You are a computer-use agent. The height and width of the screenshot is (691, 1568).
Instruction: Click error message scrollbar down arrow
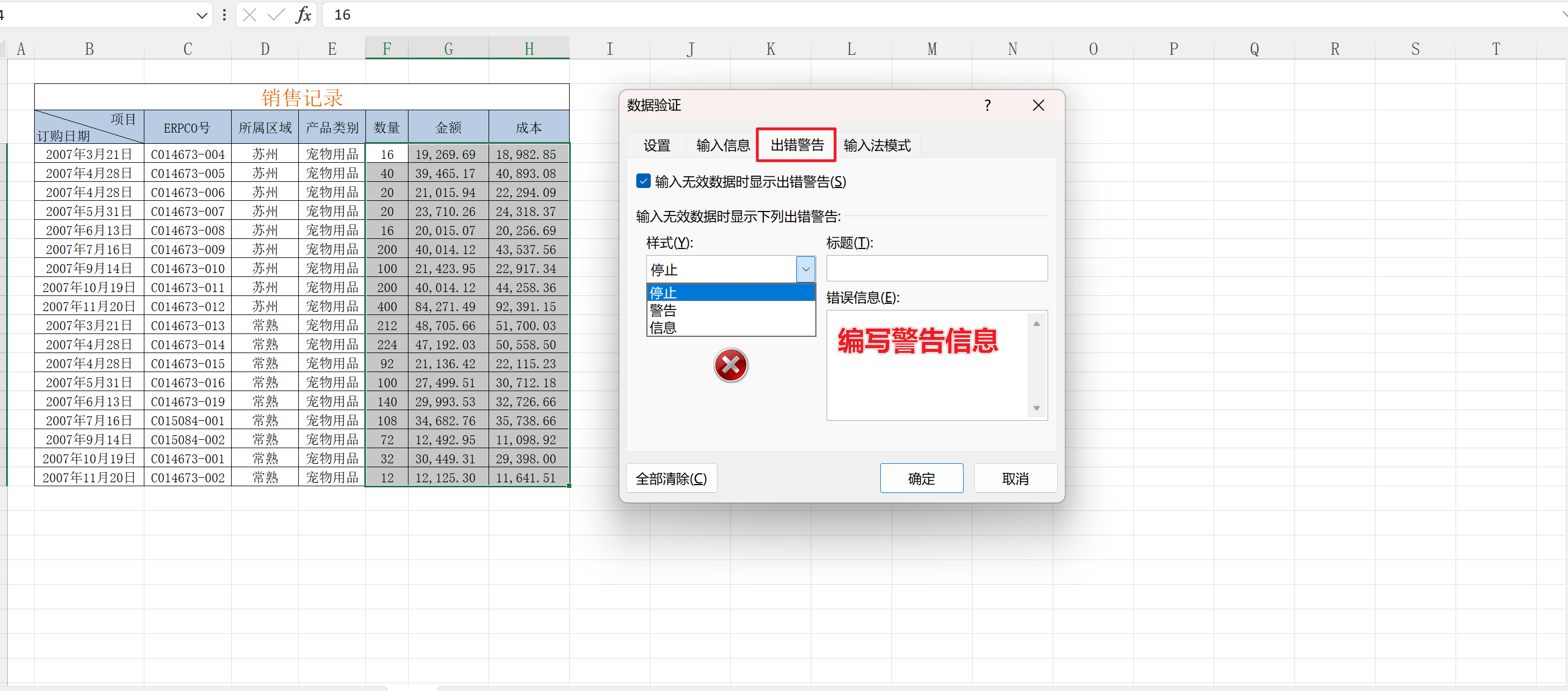[1036, 408]
